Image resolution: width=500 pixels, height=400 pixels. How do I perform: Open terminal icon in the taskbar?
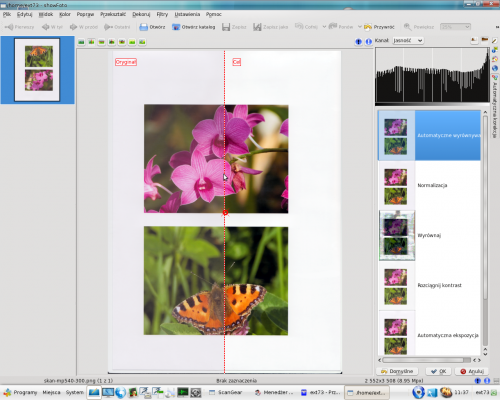(183, 392)
